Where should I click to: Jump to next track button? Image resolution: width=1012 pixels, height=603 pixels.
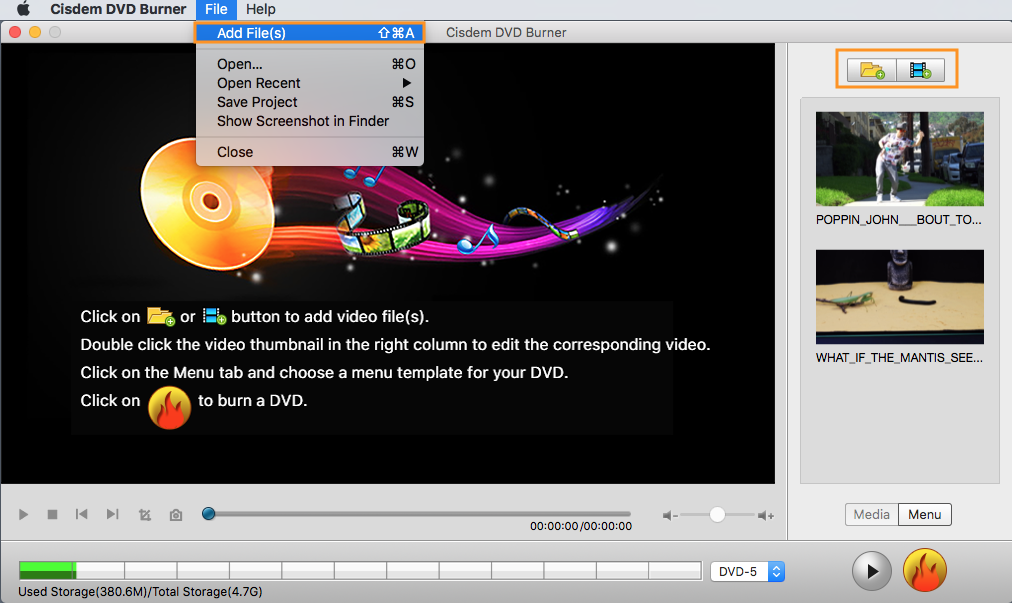click(112, 515)
